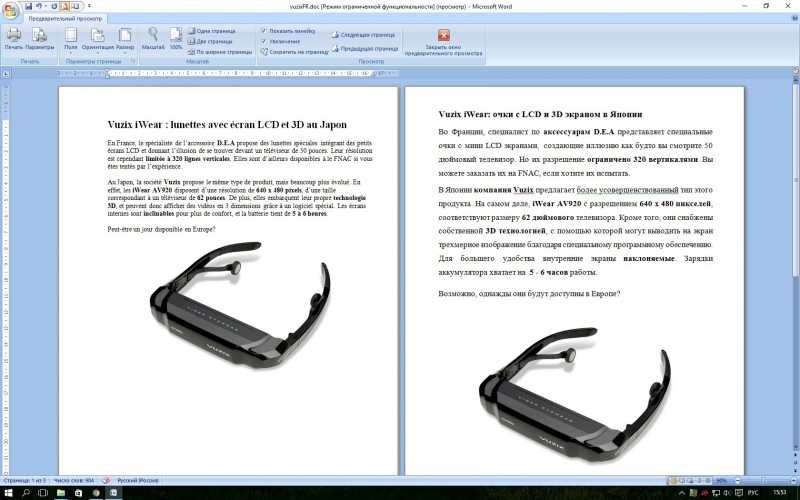Open Task View in taskbar

pyautogui.click(x=43, y=493)
